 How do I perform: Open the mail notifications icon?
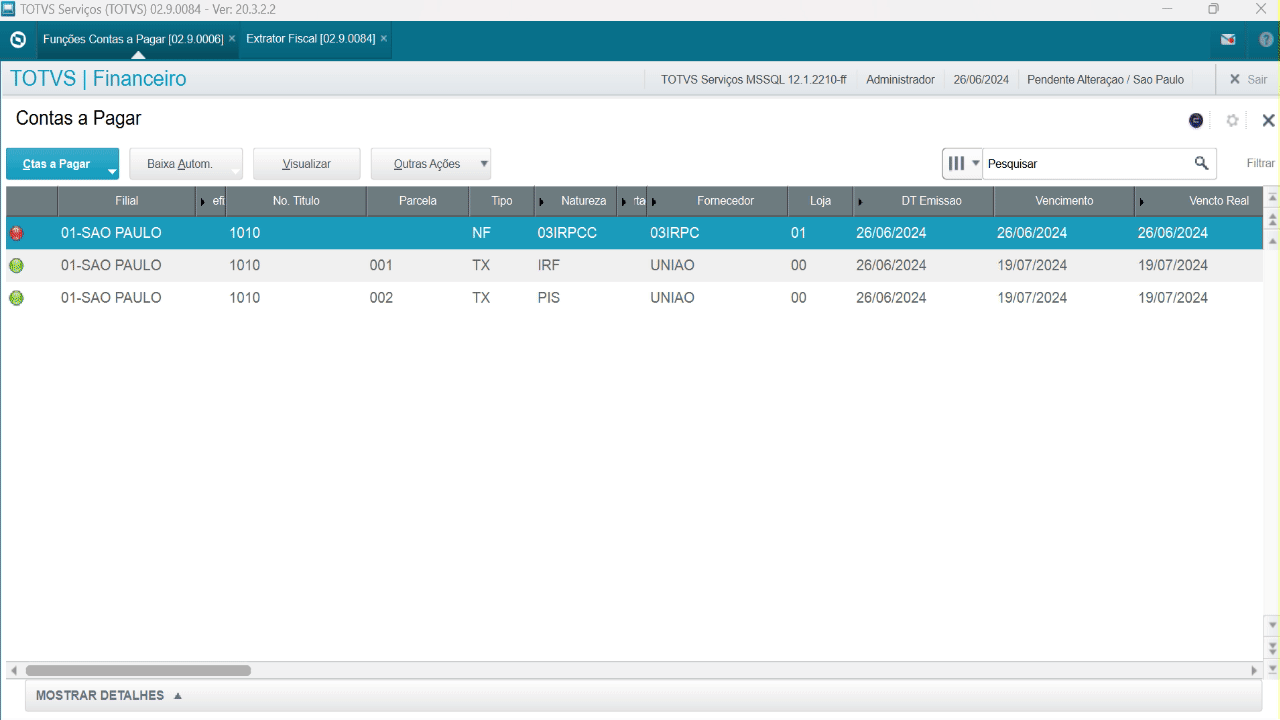(1228, 40)
